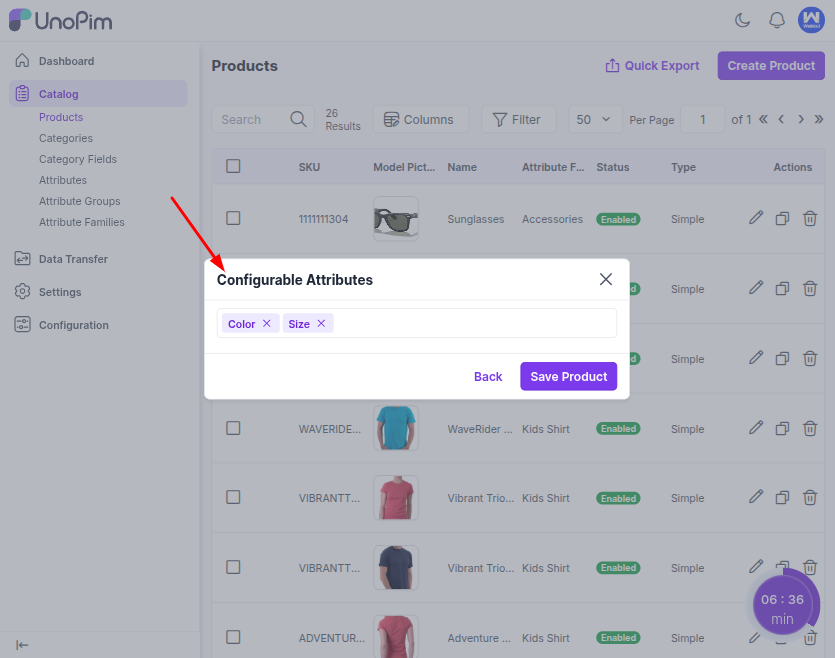Click the Save Product button

[568, 376]
